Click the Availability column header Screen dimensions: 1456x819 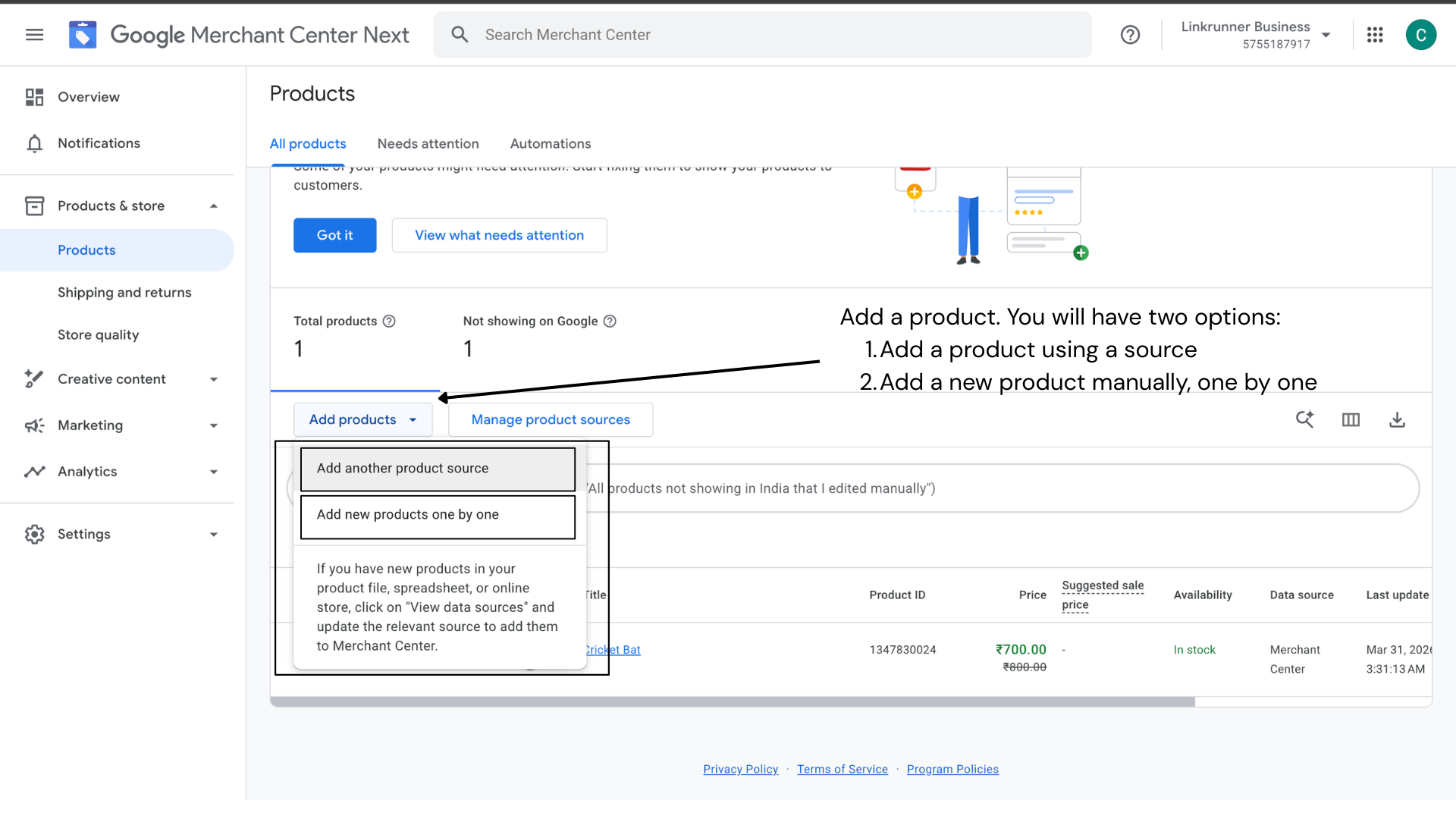tap(1203, 595)
